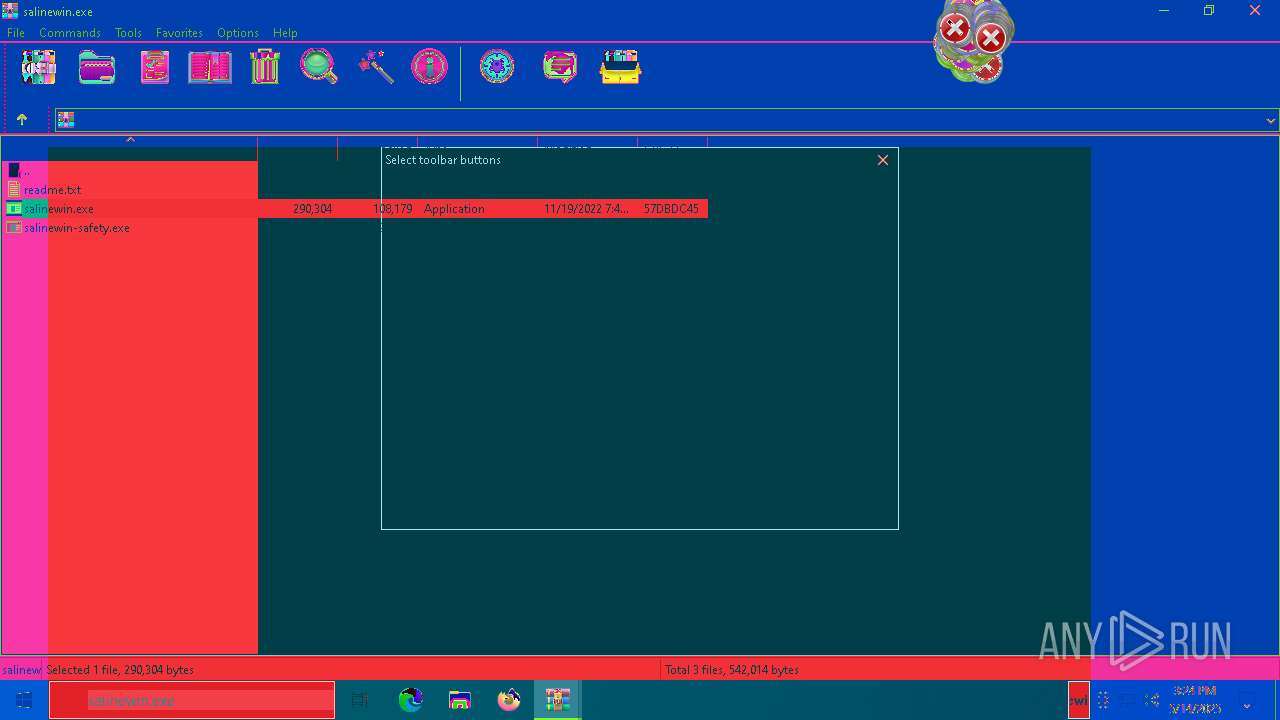Open File Explorer from the taskbar
The width and height of the screenshot is (1280, 720).
(460, 700)
